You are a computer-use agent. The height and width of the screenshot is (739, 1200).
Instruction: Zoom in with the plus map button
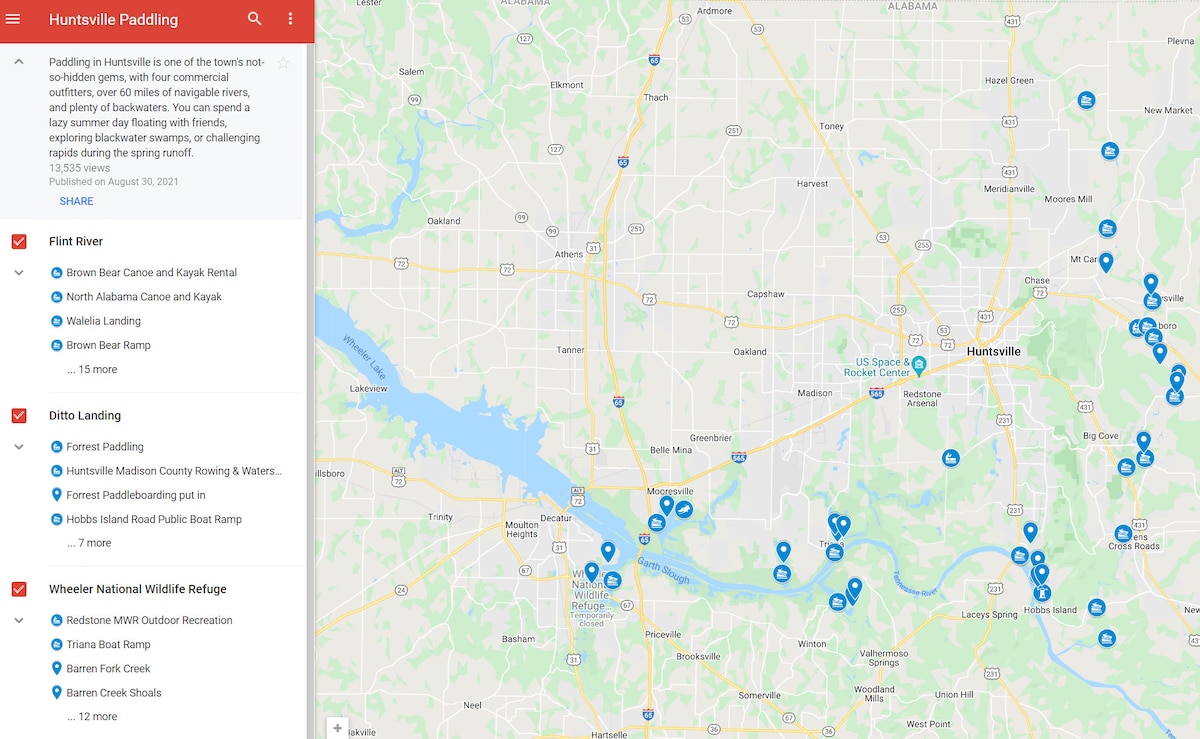click(338, 728)
